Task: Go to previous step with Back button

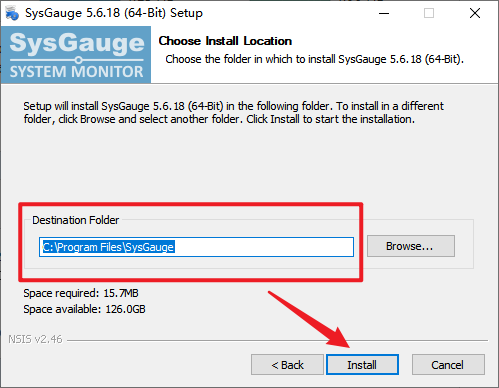Action: pyautogui.click(x=287, y=365)
